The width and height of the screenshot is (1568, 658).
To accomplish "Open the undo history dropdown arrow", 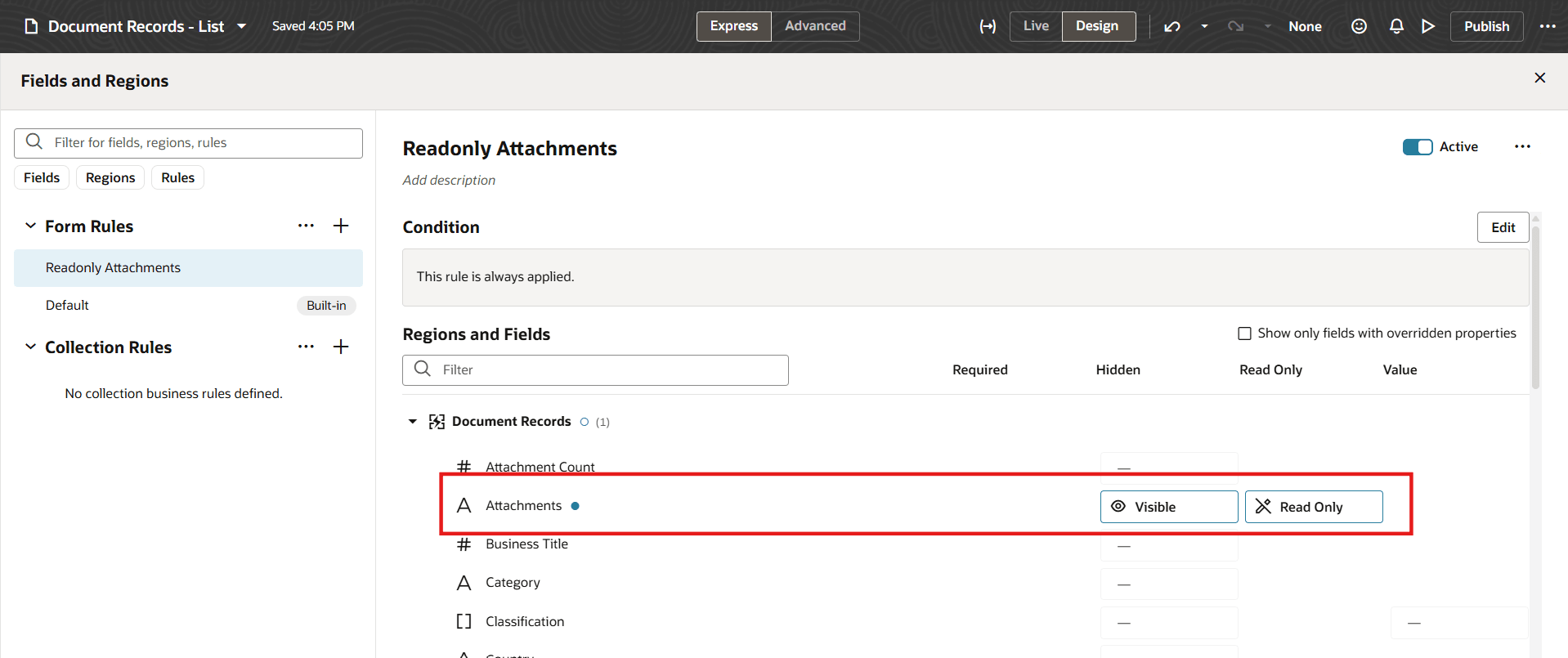I will [1204, 26].
